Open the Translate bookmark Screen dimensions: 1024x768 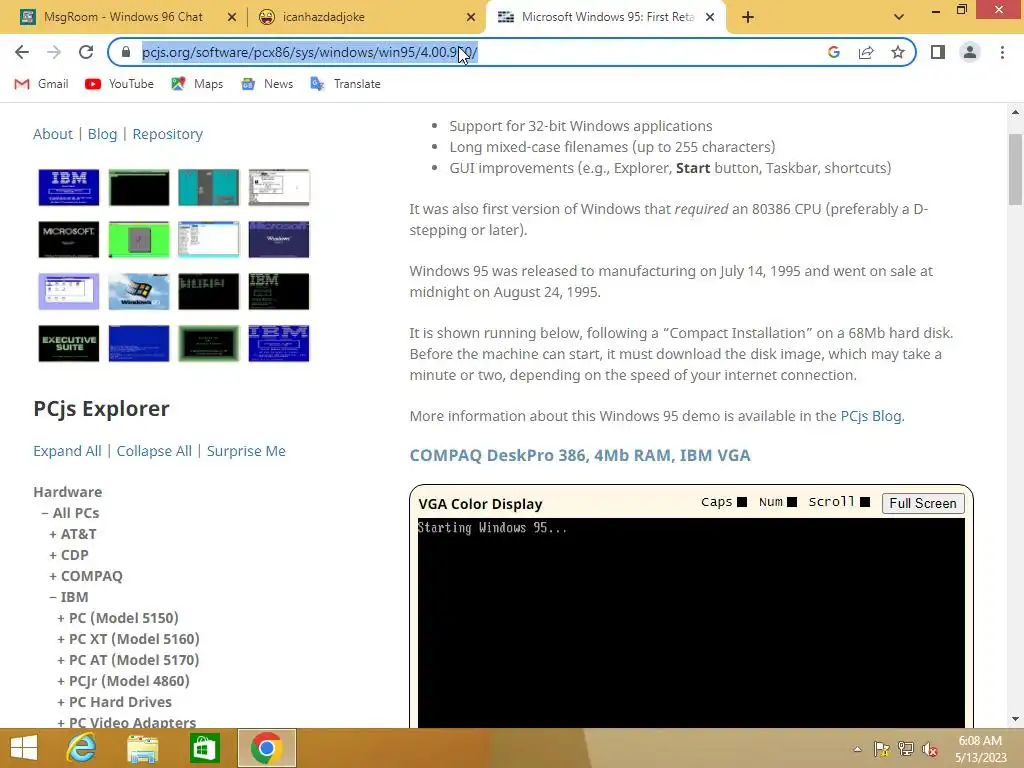345,84
